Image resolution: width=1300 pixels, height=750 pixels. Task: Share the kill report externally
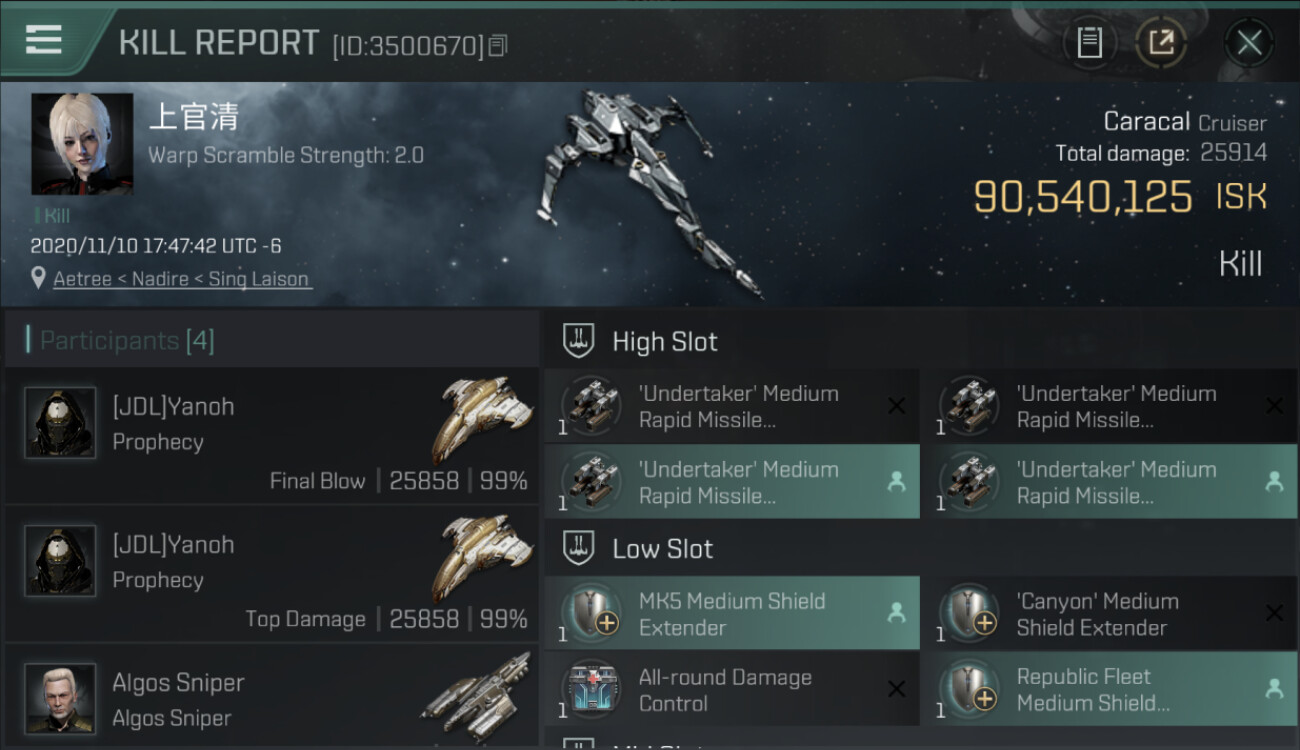[1161, 43]
